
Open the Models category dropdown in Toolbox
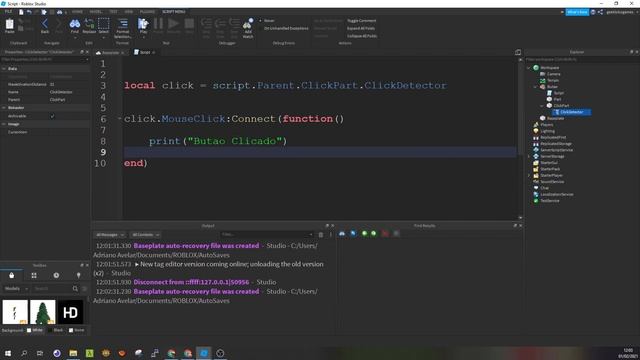[16, 289]
